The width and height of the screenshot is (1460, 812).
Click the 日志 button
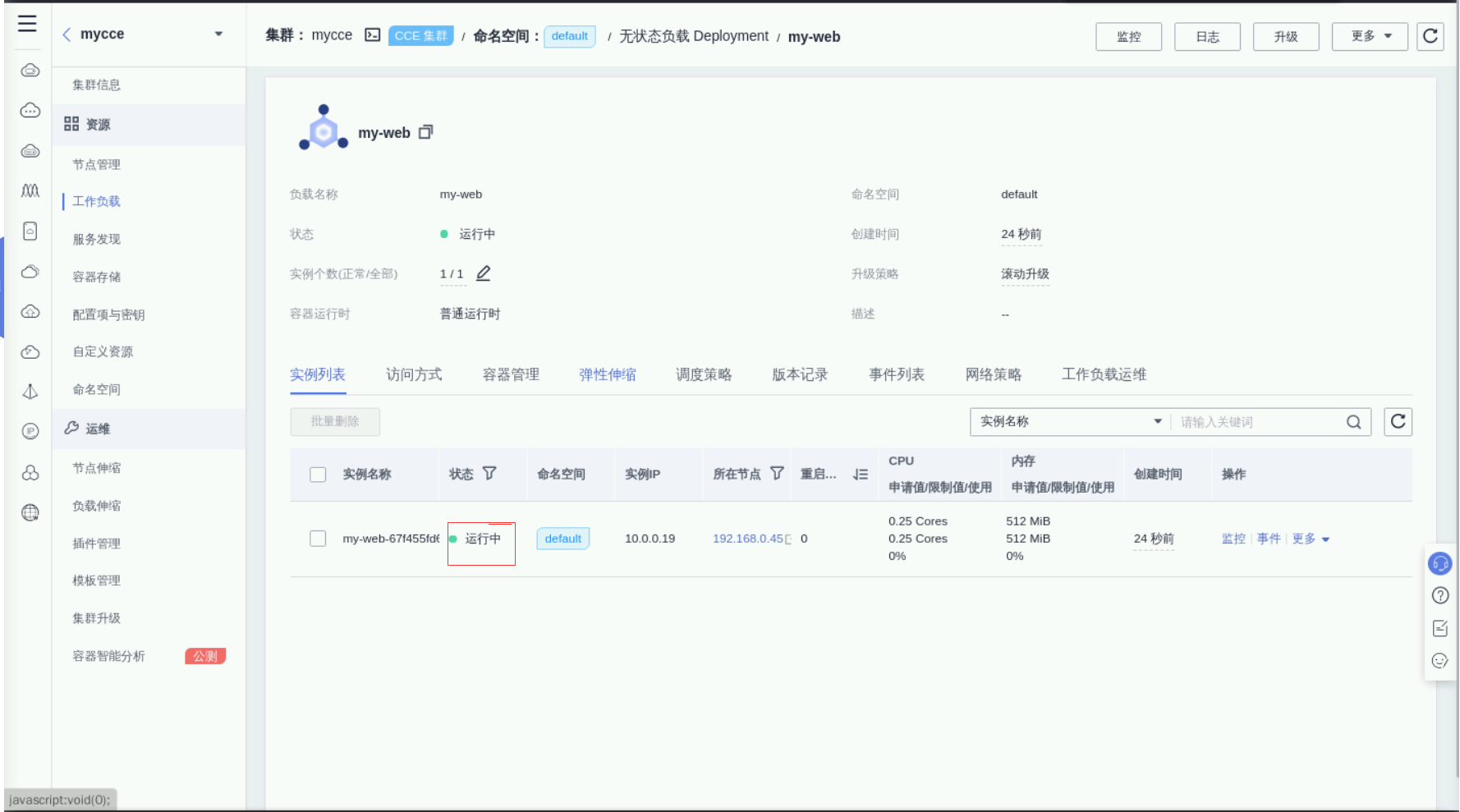(1207, 36)
